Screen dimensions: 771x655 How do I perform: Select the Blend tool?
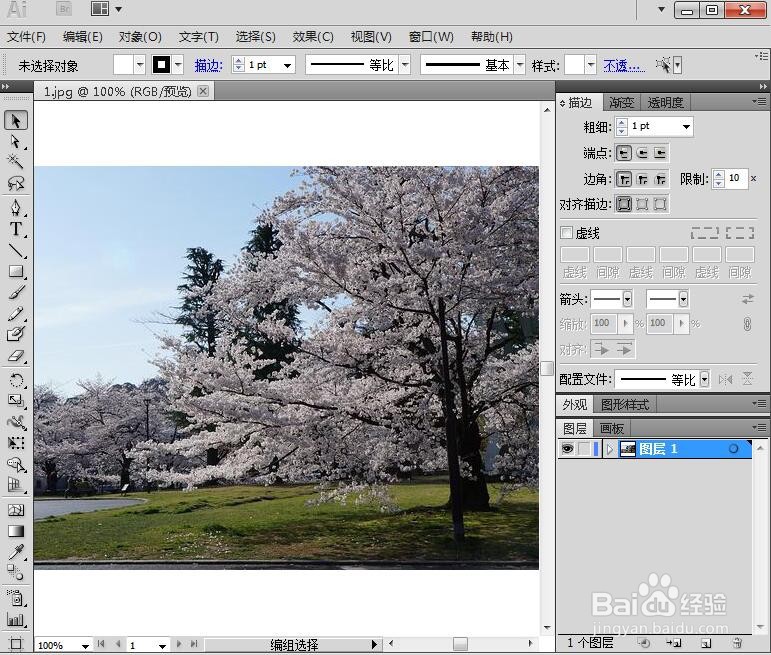coord(16,573)
